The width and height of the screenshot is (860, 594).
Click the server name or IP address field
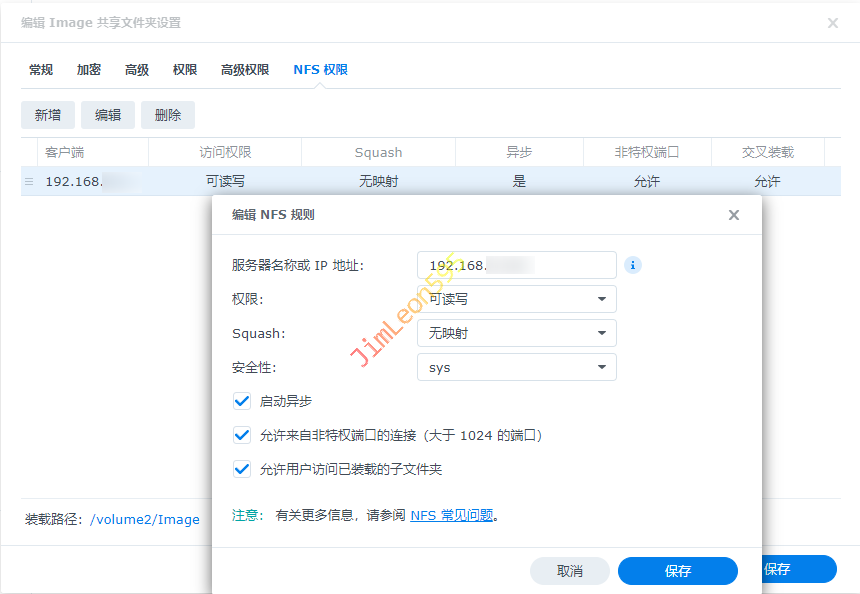click(x=516, y=265)
